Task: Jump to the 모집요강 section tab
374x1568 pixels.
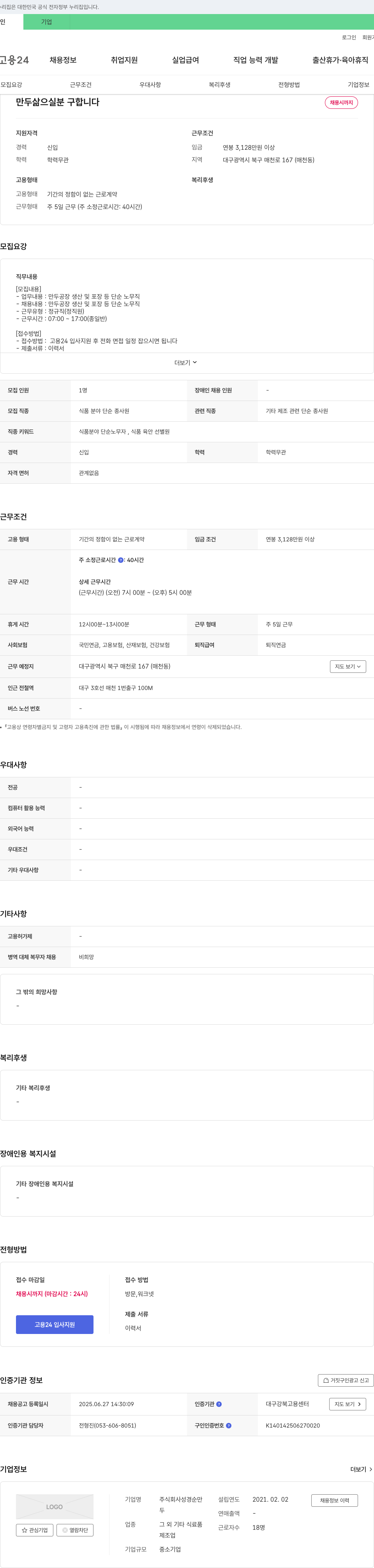Action: click(11, 85)
